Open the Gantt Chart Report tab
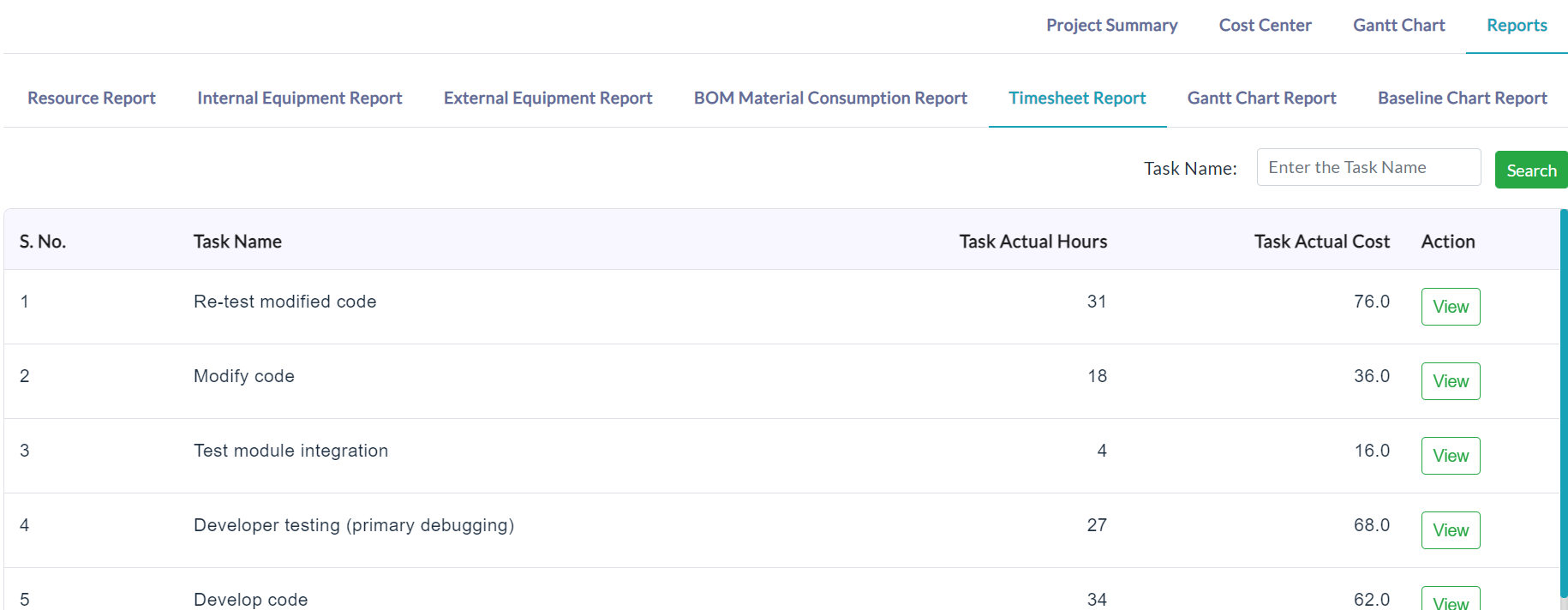Screen dimensions: 1568x610 coord(1261,99)
